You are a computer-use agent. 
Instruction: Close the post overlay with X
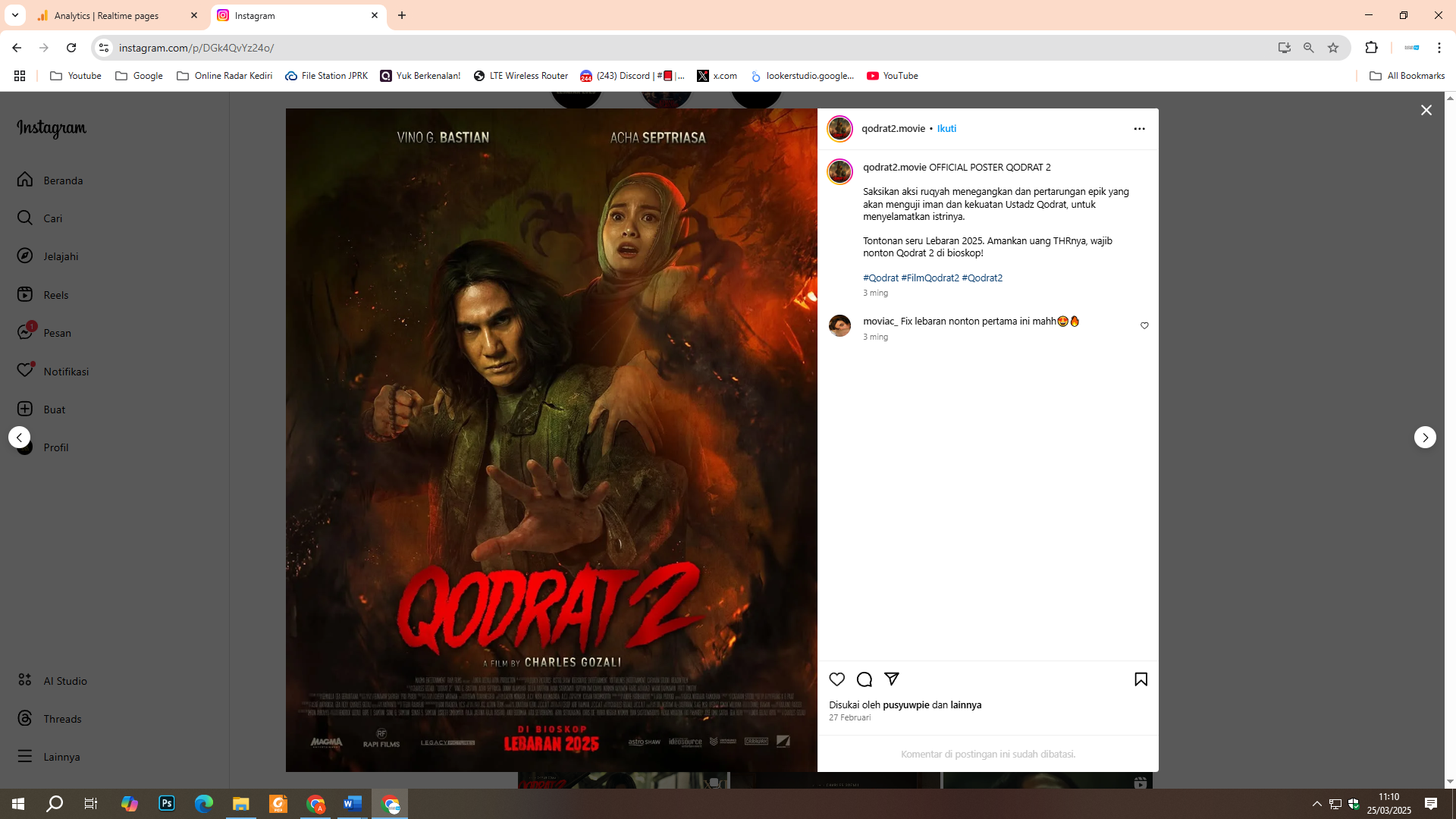[x=1426, y=111]
